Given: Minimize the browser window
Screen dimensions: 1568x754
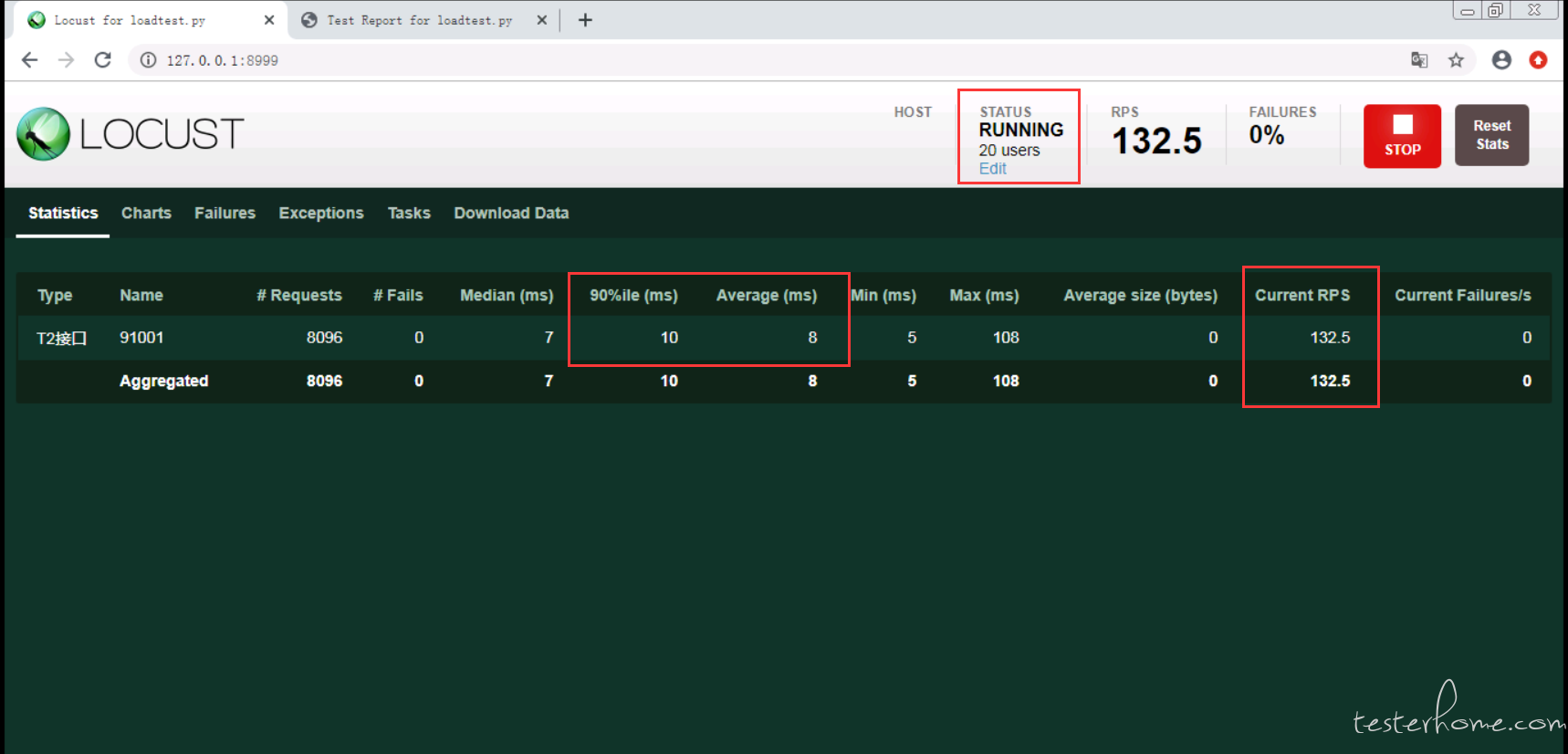Looking at the screenshot, I should pos(1468,11).
